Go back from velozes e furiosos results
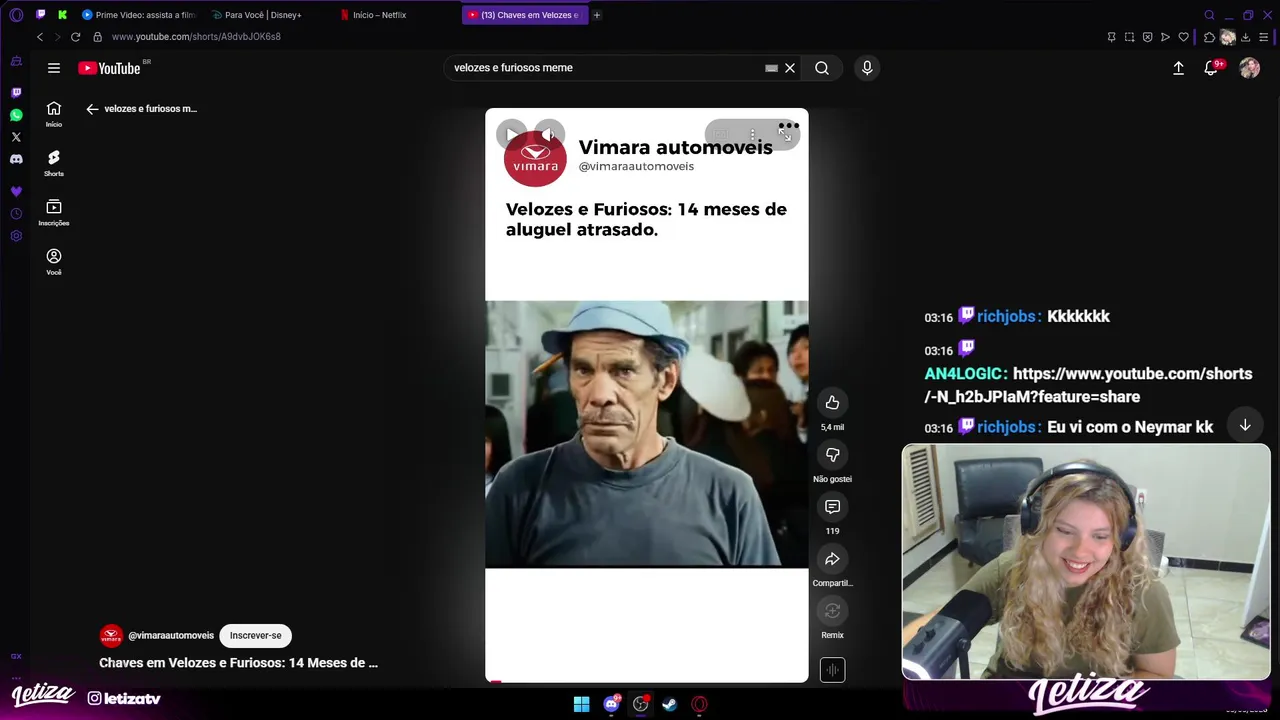 click(92, 109)
